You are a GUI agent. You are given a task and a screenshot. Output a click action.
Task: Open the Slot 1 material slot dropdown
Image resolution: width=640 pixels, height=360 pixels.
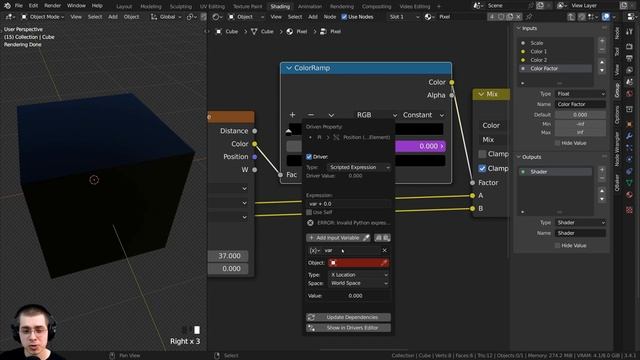[404, 17]
